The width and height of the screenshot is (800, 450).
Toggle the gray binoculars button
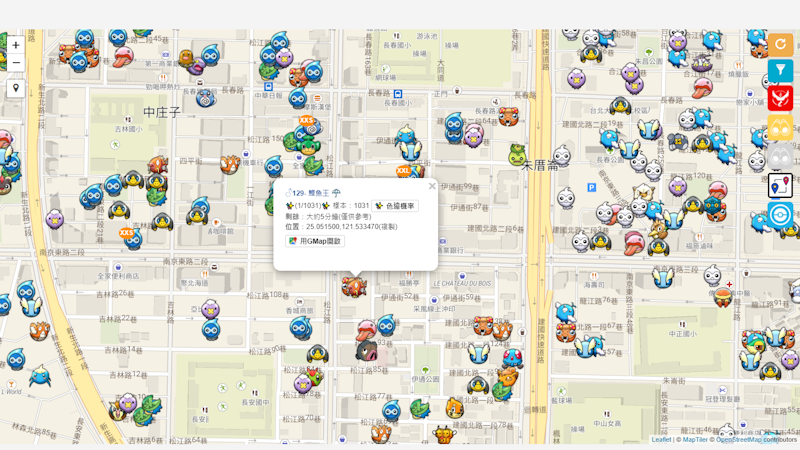click(780, 157)
